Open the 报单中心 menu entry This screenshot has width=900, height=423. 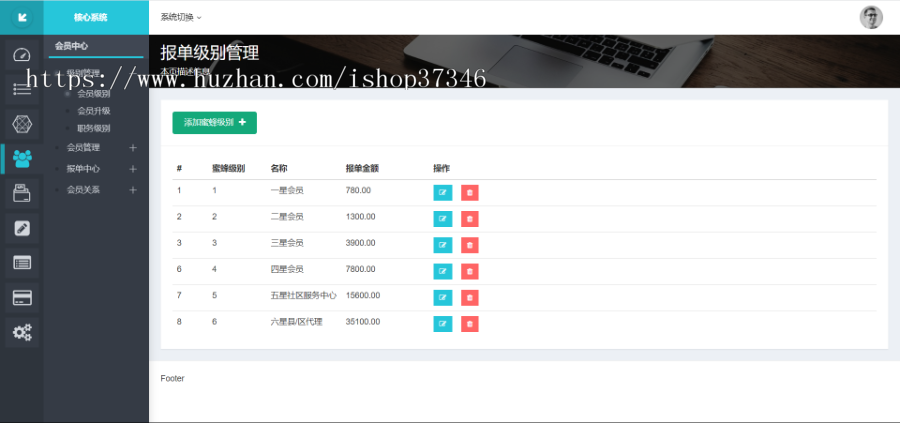click(83, 169)
